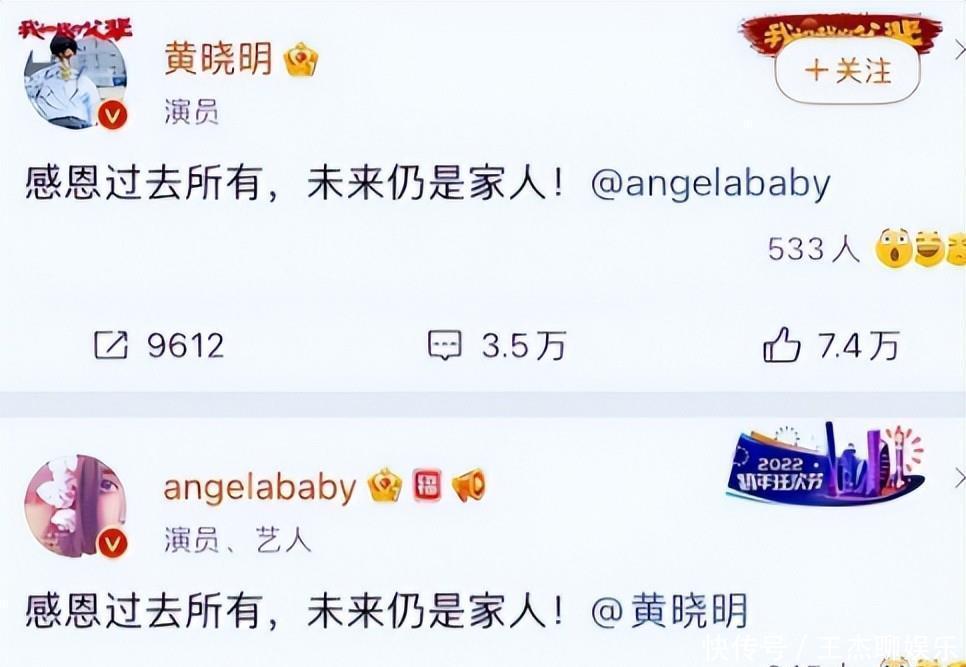Click the verified V badge on 黄晓明's avatar
Viewport: 966px width, 667px height.
[113, 115]
